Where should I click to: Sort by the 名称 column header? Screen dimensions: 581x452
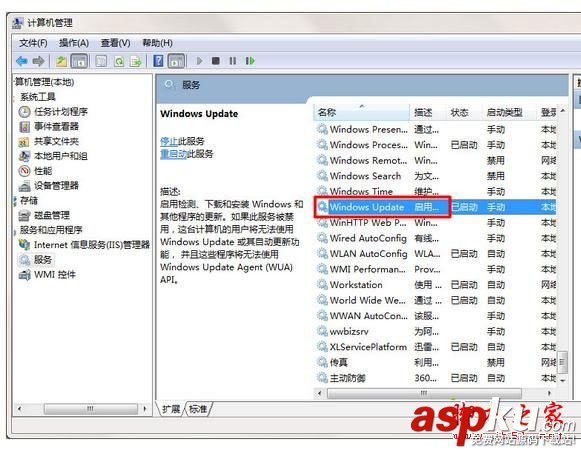click(x=362, y=112)
